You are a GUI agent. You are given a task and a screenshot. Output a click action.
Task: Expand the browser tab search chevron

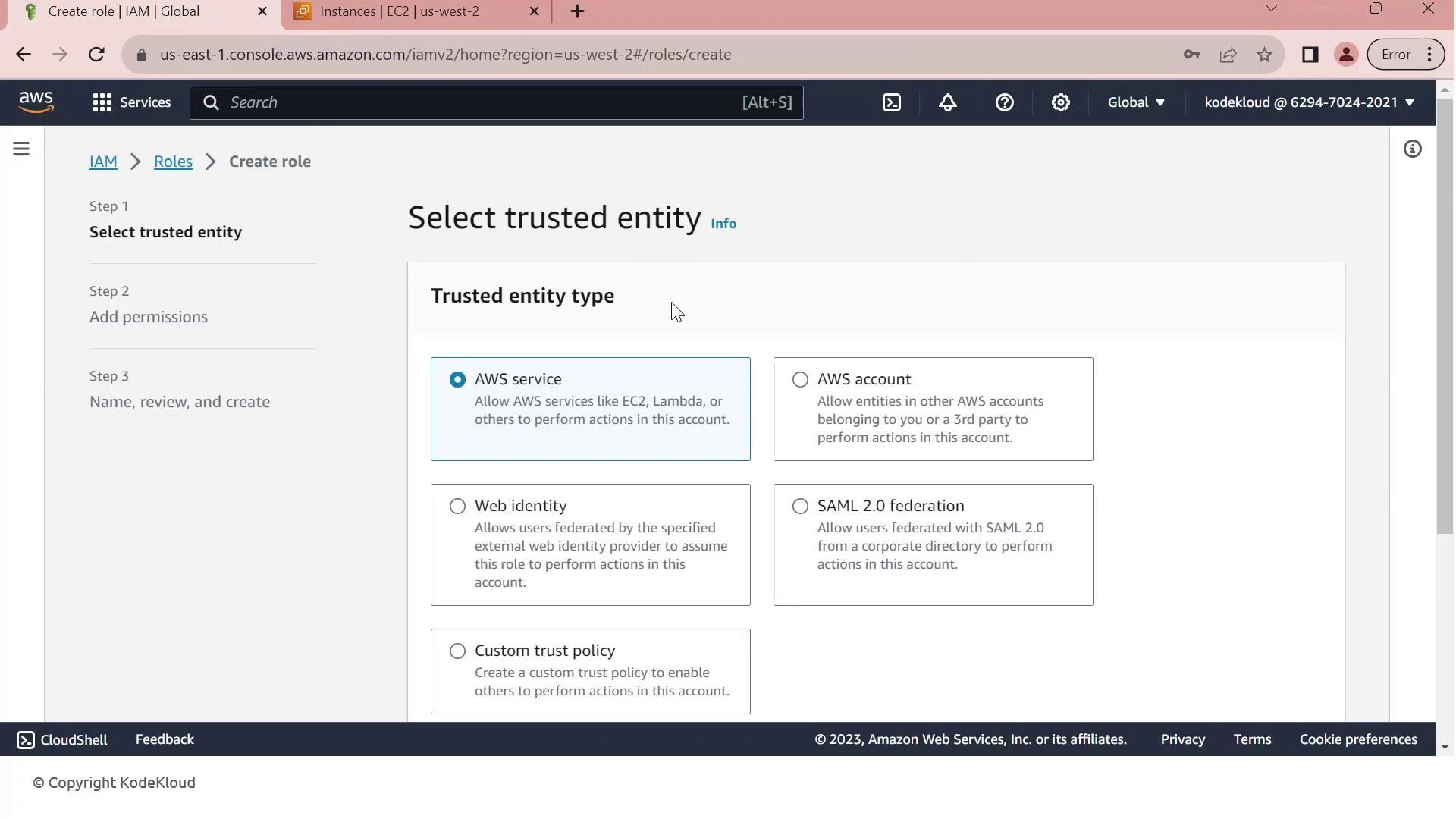pos(1272,9)
